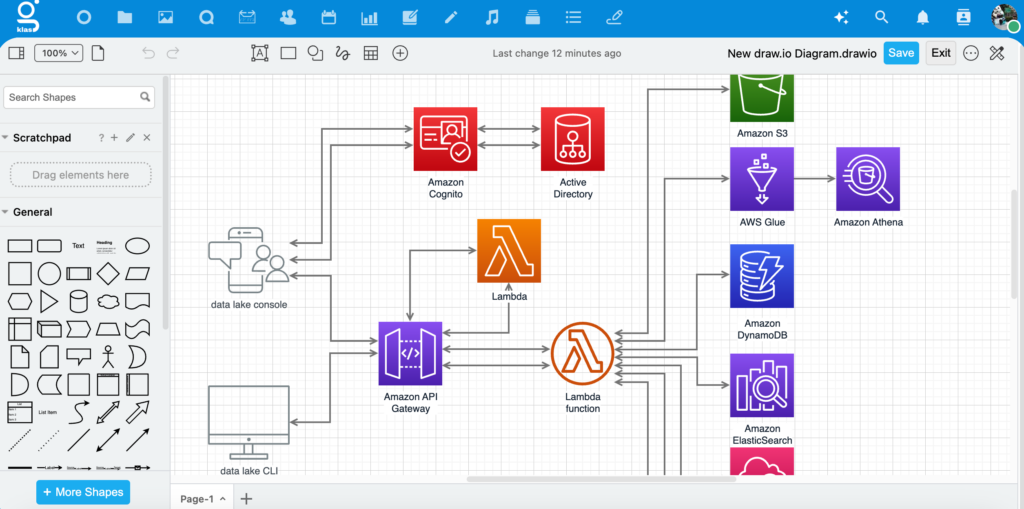The image size is (1024, 509).
Task: Click the search magnifier in Search Shapes
Action: coord(145,97)
